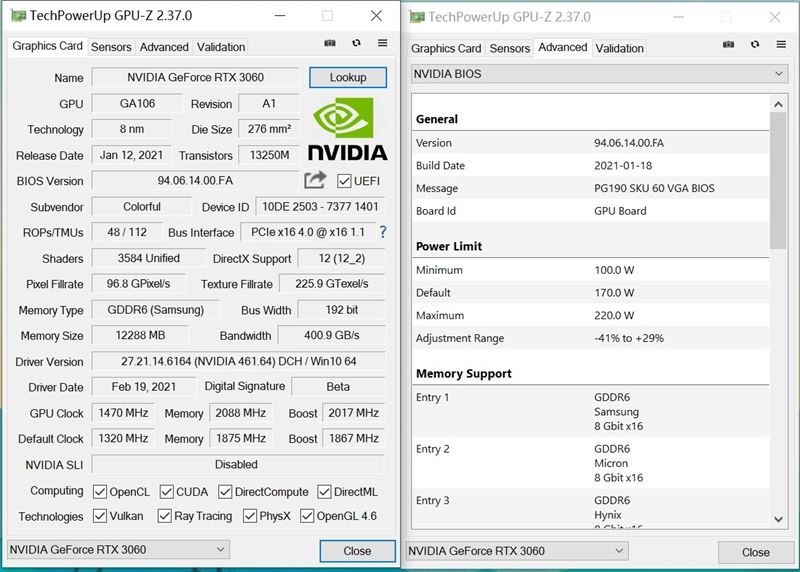Click the refresh icon in left window
The height and width of the screenshot is (572, 800).
[356, 44]
